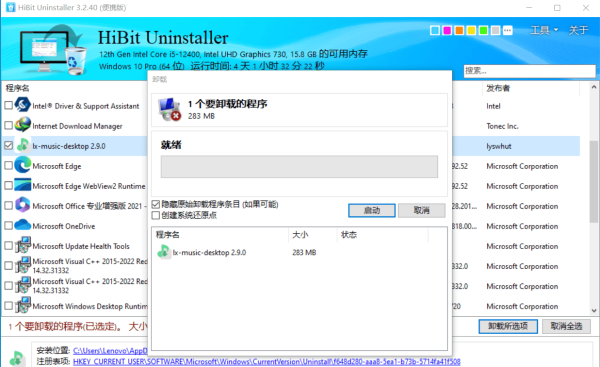Click publisher Tonec Inc. text
This screenshot has width=600, height=367.
point(502,126)
